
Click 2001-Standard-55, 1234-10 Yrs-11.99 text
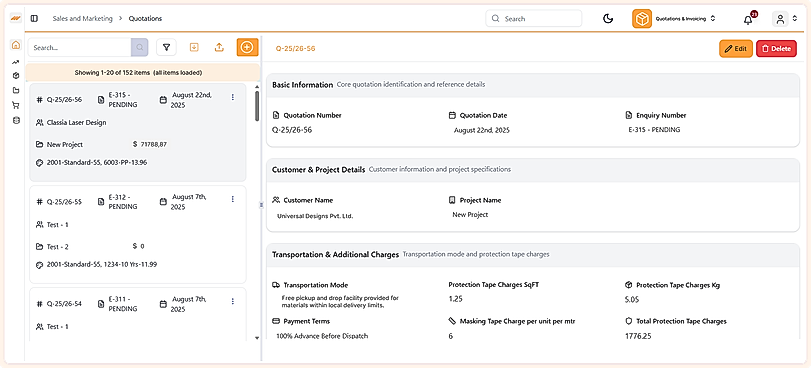[102, 264]
